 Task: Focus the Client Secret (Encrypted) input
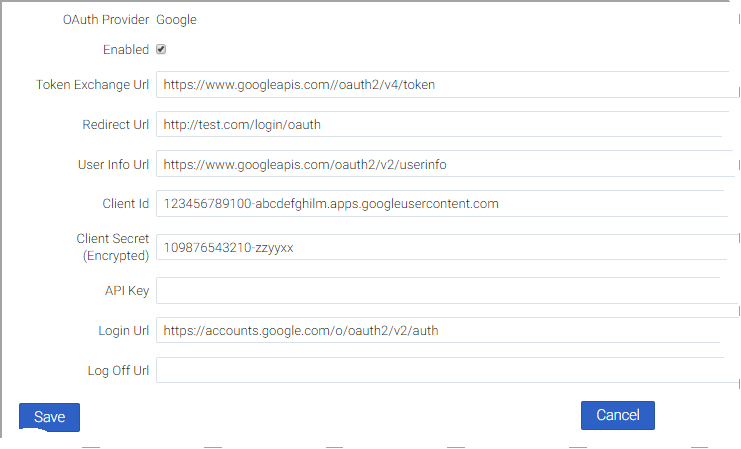440,247
